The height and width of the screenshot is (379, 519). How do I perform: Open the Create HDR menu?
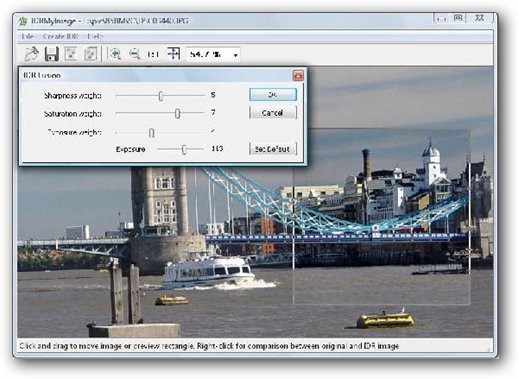click(60, 36)
